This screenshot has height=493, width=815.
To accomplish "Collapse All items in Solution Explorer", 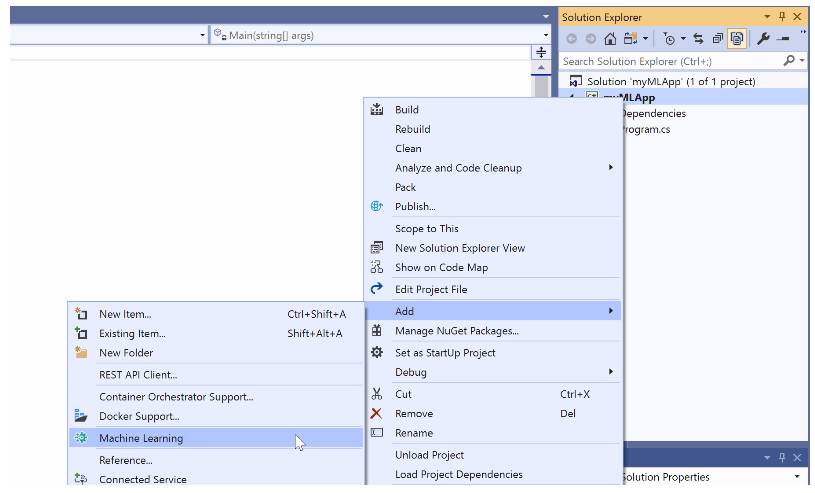I will pos(718,38).
